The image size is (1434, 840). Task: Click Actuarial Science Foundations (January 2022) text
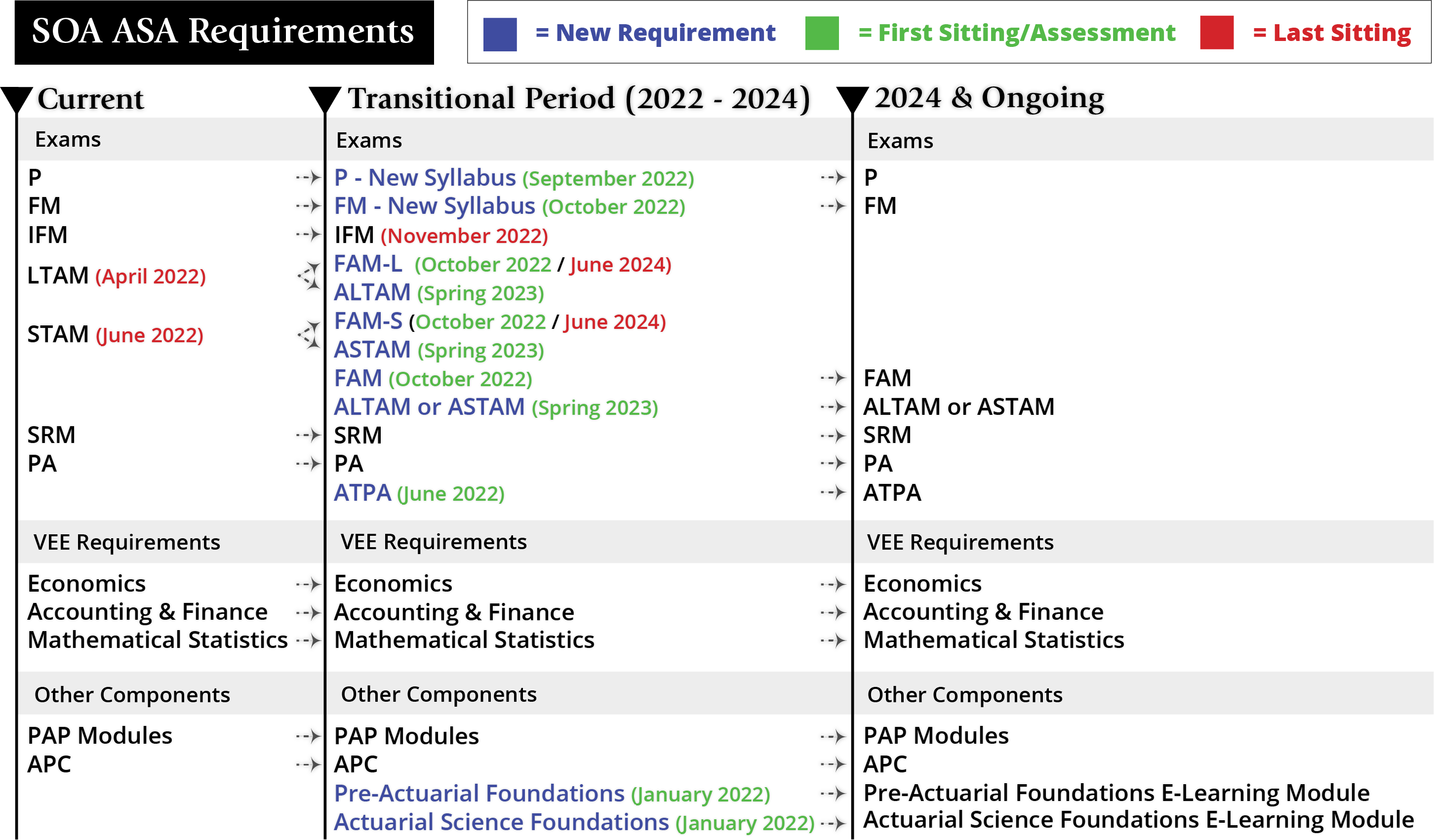[x=574, y=822]
